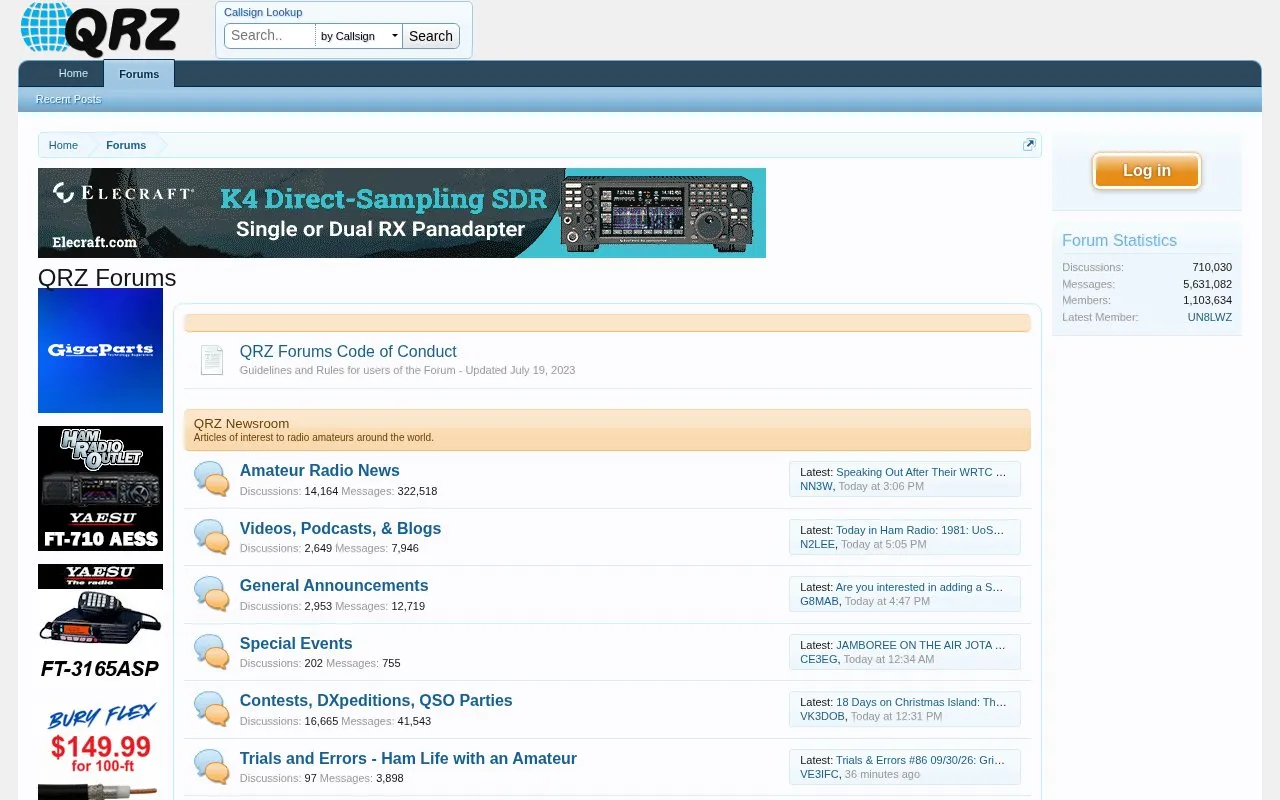
Task: Click the Forum Statistics heading
Action: [x=1119, y=240]
